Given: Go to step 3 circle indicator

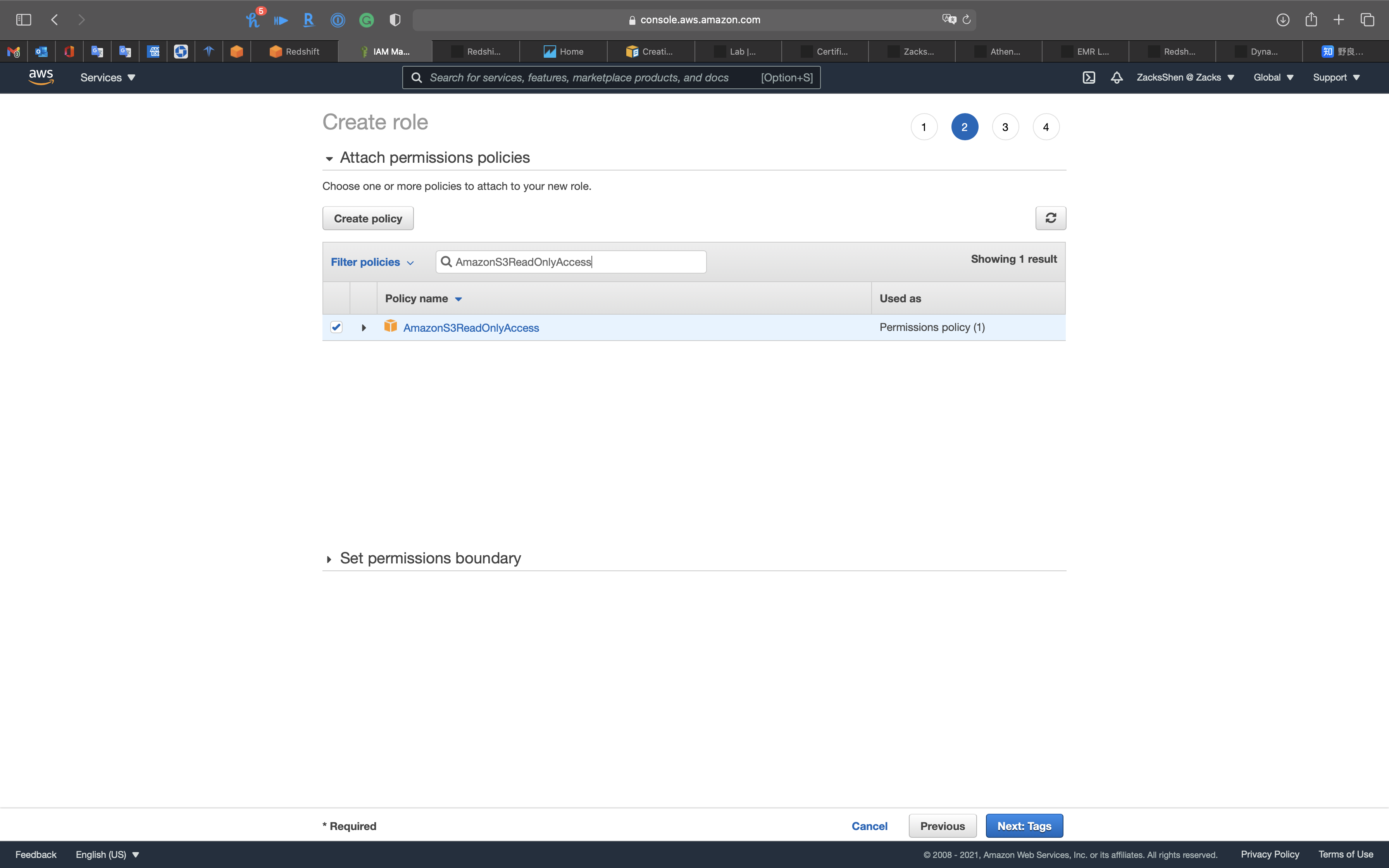Looking at the screenshot, I should tap(1005, 127).
